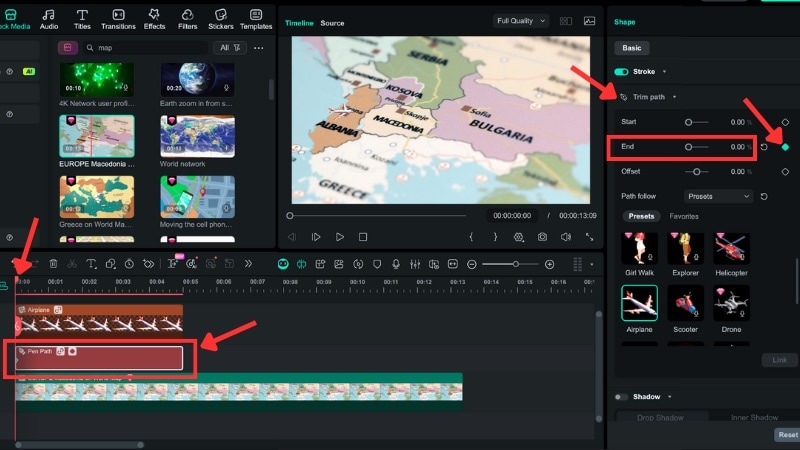Image resolution: width=800 pixels, height=450 pixels.
Task: Switch preview to Source tab
Action: coord(332,23)
